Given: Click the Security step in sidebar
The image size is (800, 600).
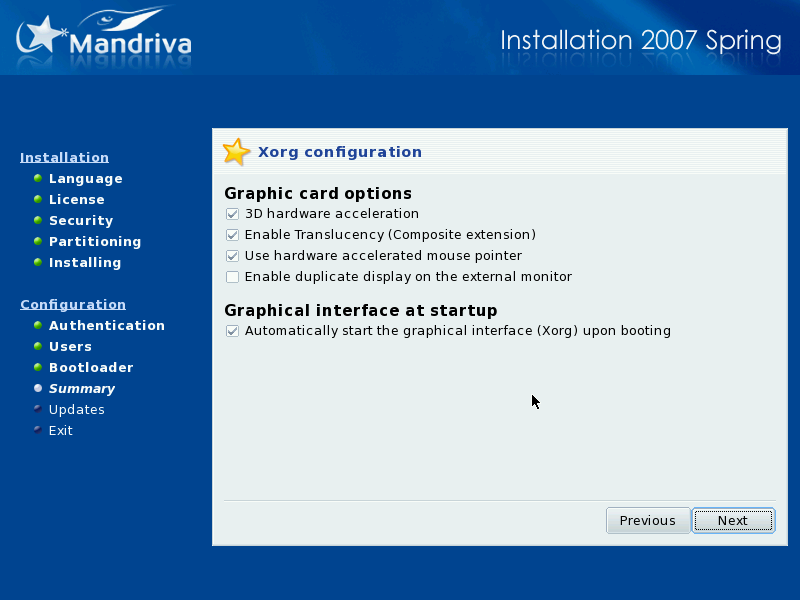Looking at the screenshot, I should [81, 220].
